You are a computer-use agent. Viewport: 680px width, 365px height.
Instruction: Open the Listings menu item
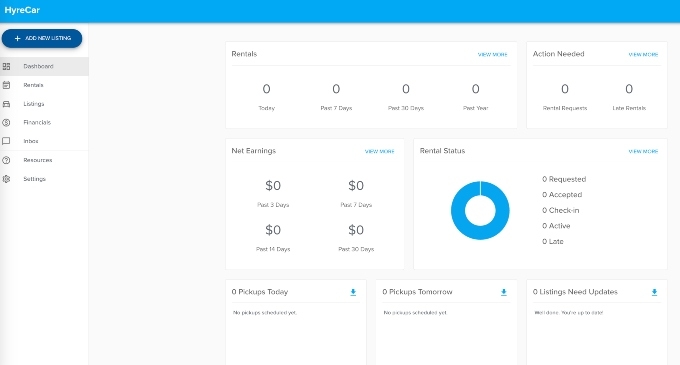pyautogui.click(x=44, y=104)
